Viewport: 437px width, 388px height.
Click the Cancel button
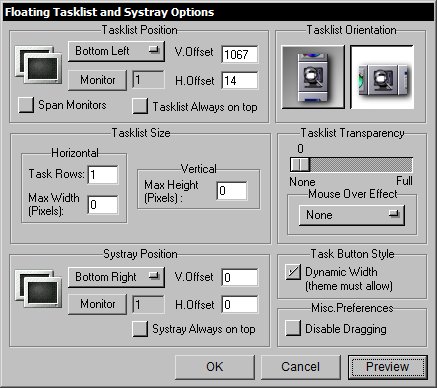point(301,367)
